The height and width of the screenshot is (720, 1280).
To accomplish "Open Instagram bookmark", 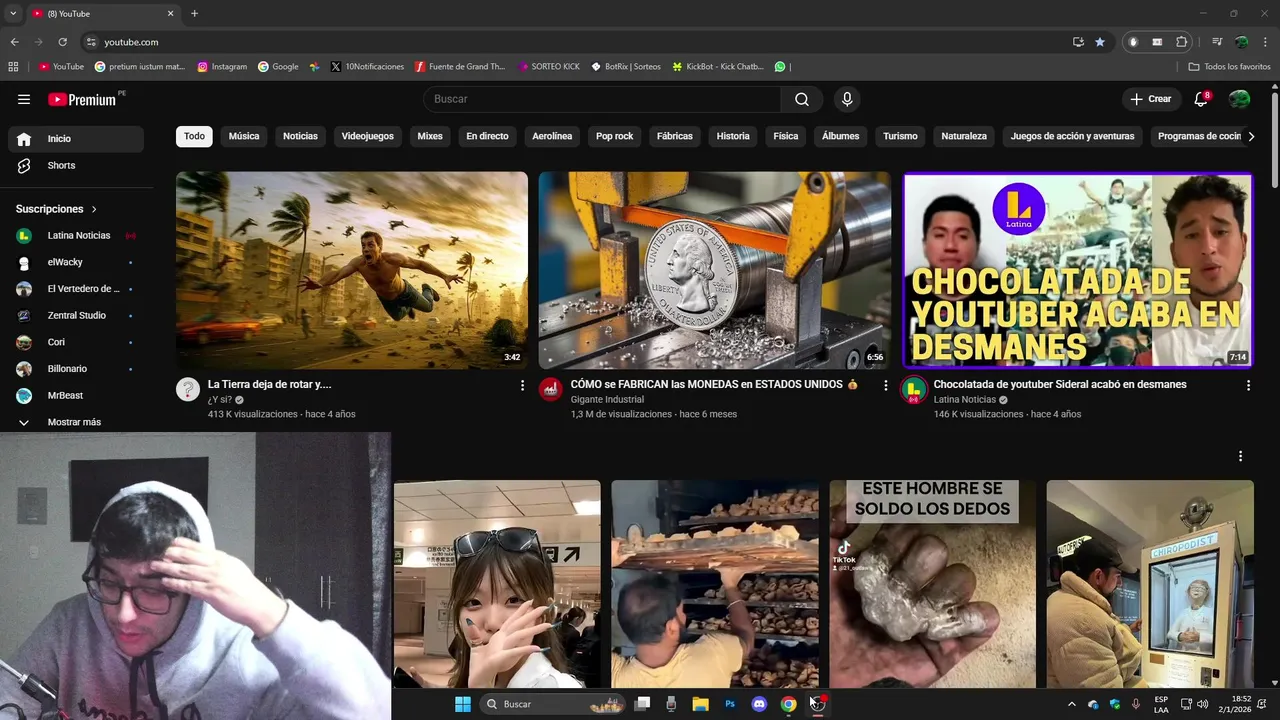I will click(x=222, y=67).
